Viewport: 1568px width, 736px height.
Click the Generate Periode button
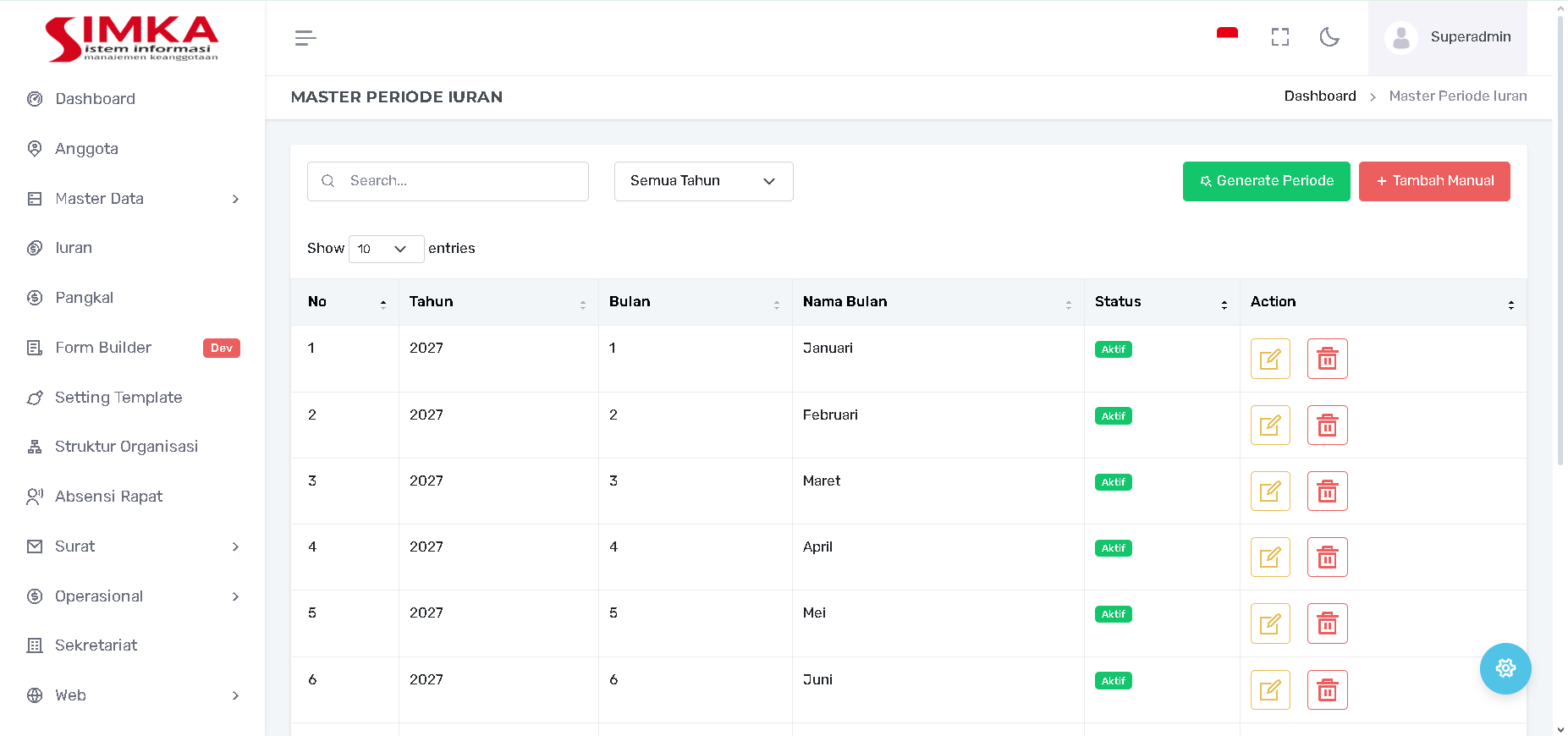pos(1266,181)
